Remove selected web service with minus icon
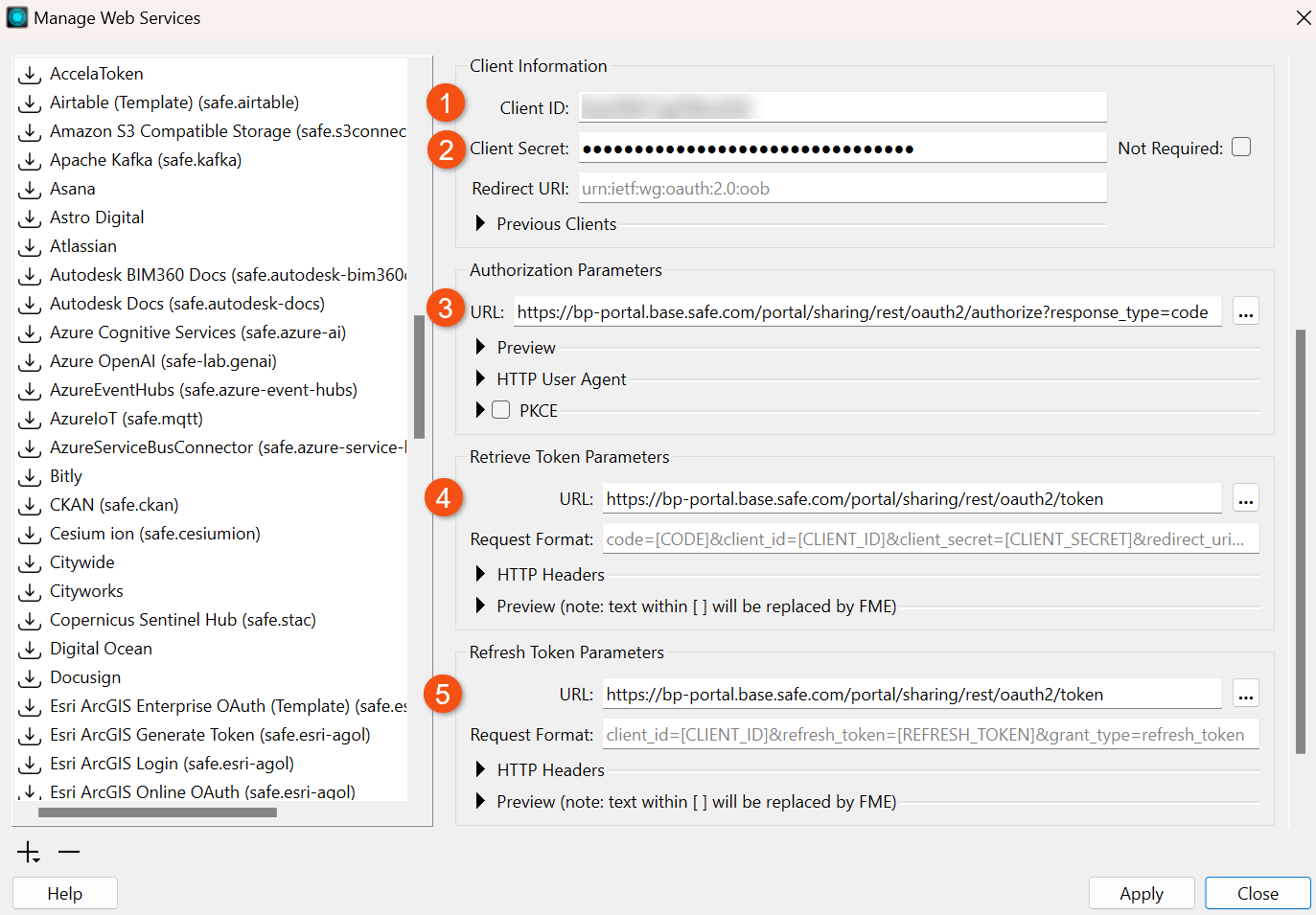The height and width of the screenshot is (915, 1316). coord(69,852)
